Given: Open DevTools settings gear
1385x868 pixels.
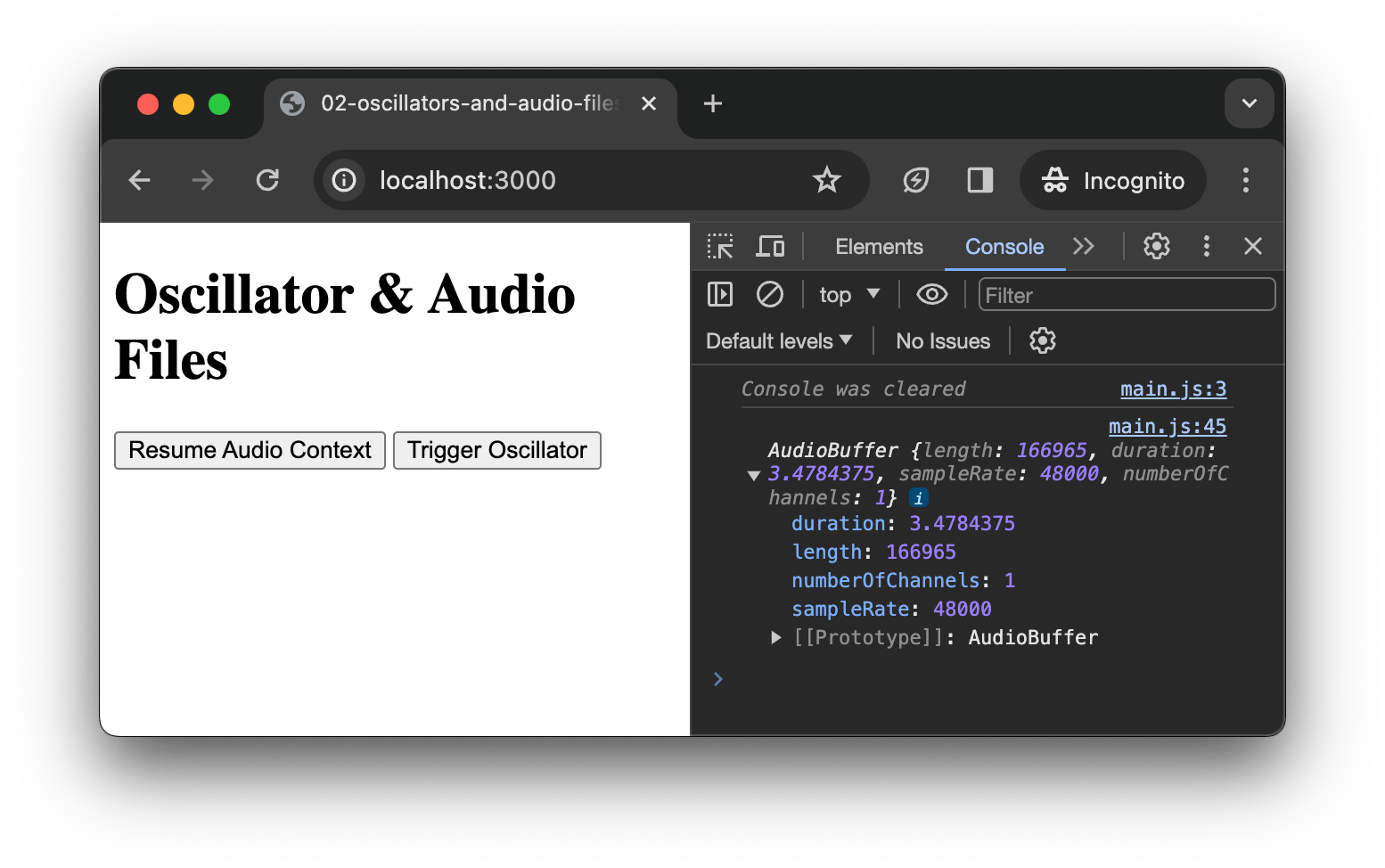Looking at the screenshot, I should [x=1156, y=246].
